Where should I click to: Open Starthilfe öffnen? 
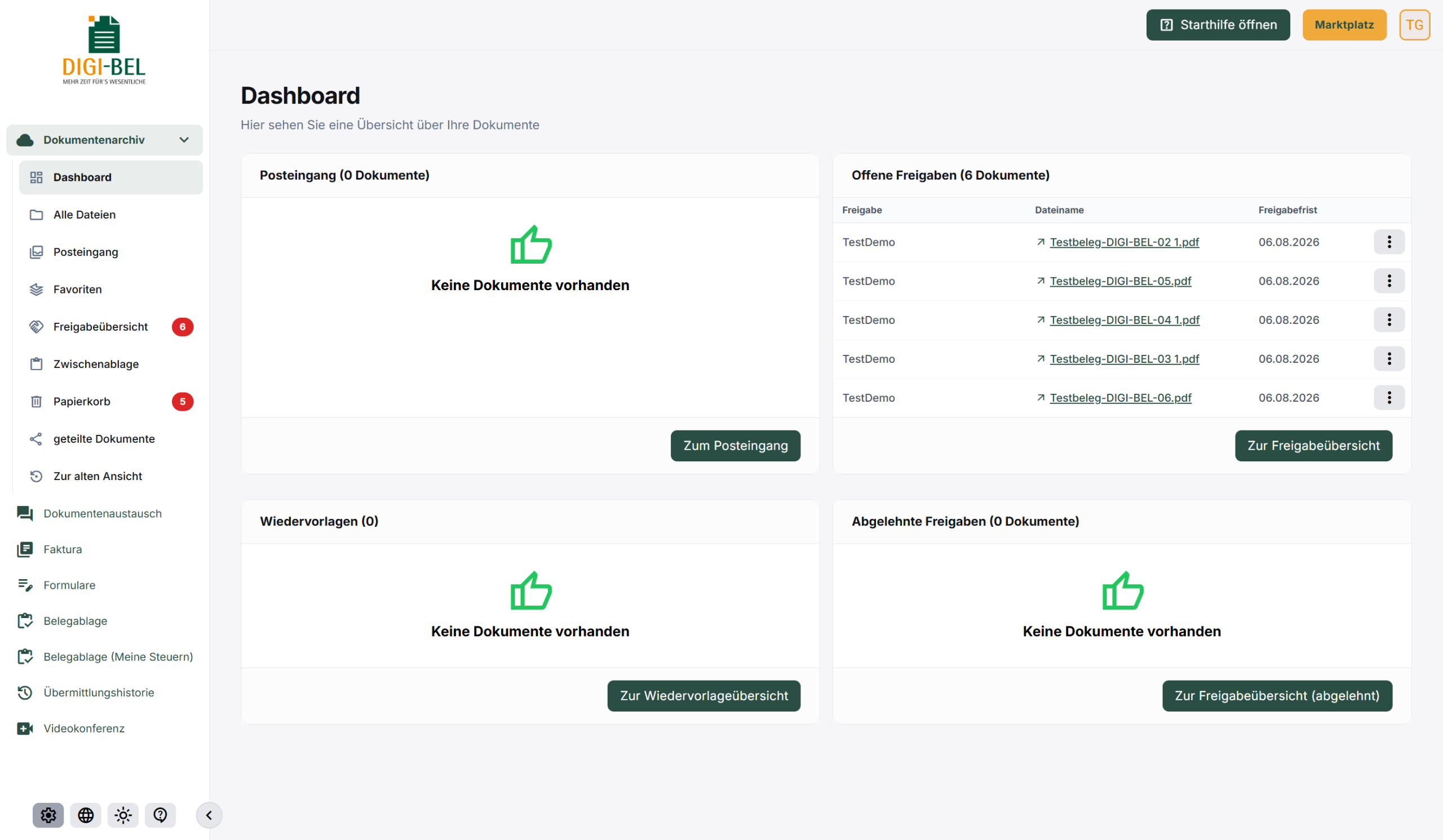point(1218,25)
